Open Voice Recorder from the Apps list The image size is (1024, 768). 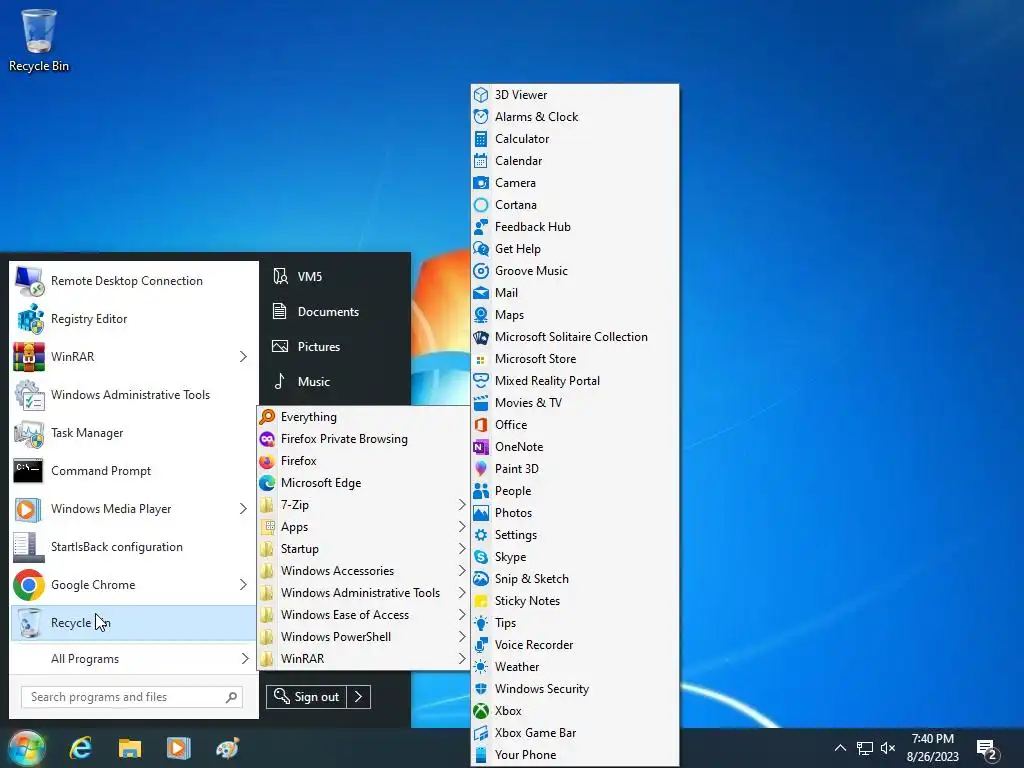point(575,645)
